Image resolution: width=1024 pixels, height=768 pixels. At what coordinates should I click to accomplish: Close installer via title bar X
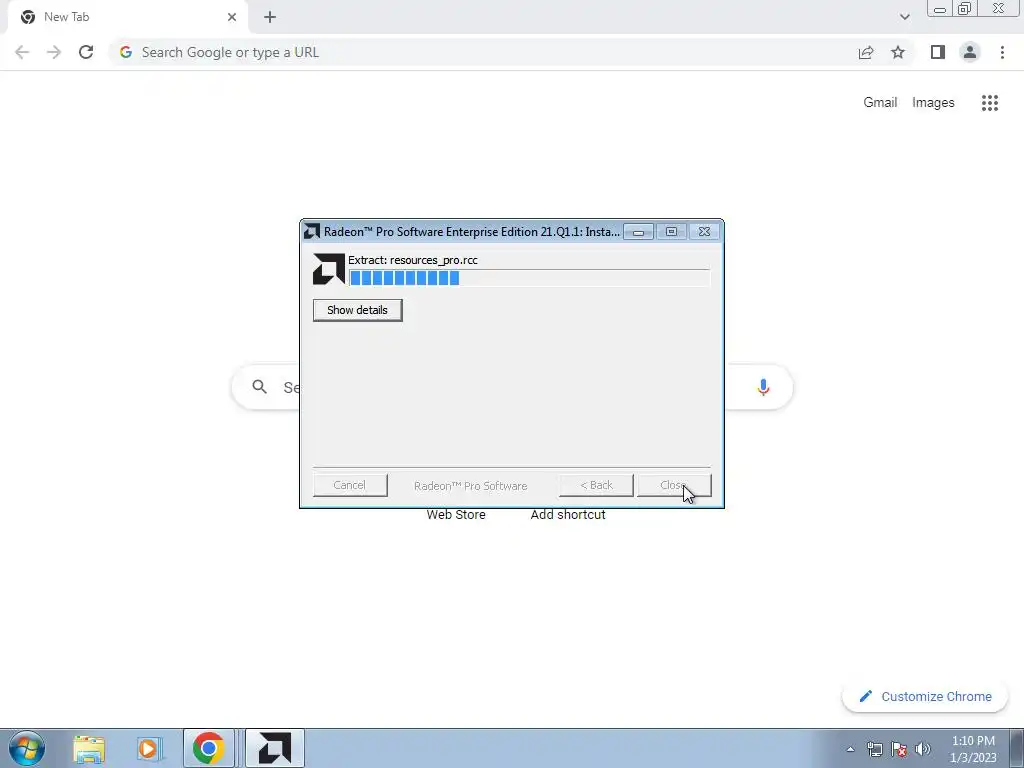point(704,232)
